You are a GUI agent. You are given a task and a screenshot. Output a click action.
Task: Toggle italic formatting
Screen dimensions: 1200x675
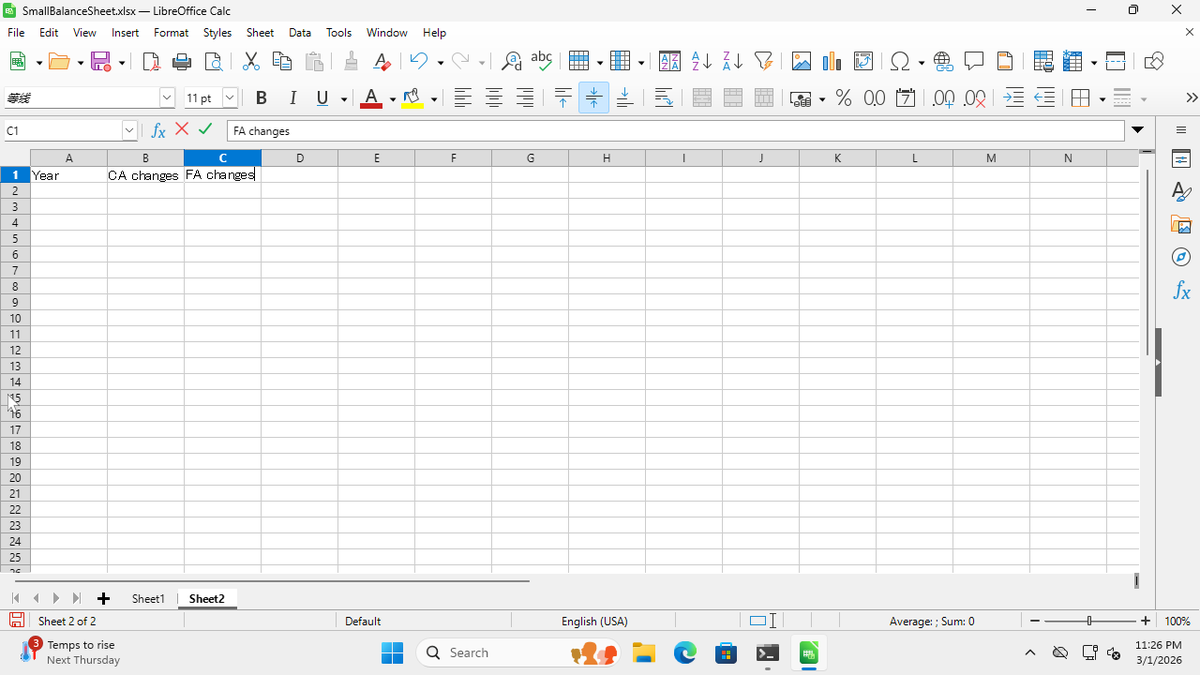click(x=291, y=97)
